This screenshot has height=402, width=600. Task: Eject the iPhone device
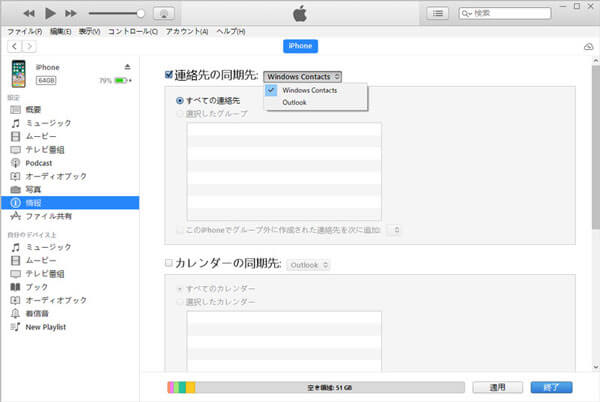coord(127,67)
